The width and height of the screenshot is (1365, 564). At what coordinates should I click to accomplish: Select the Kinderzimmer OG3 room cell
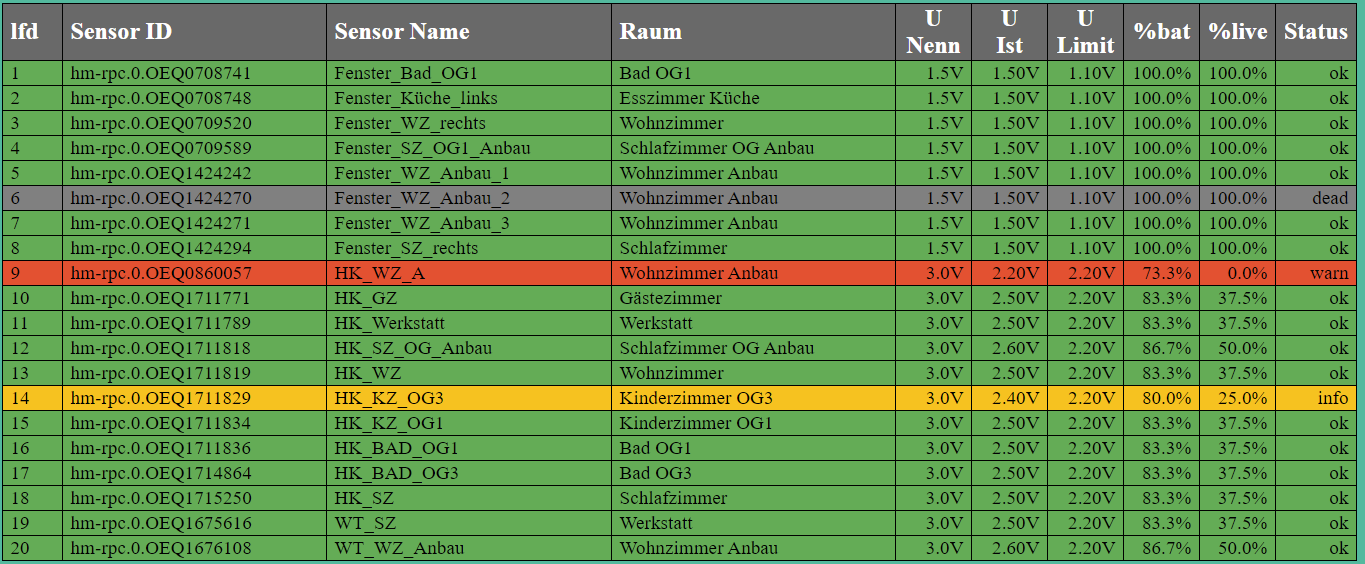click(753, 398)
